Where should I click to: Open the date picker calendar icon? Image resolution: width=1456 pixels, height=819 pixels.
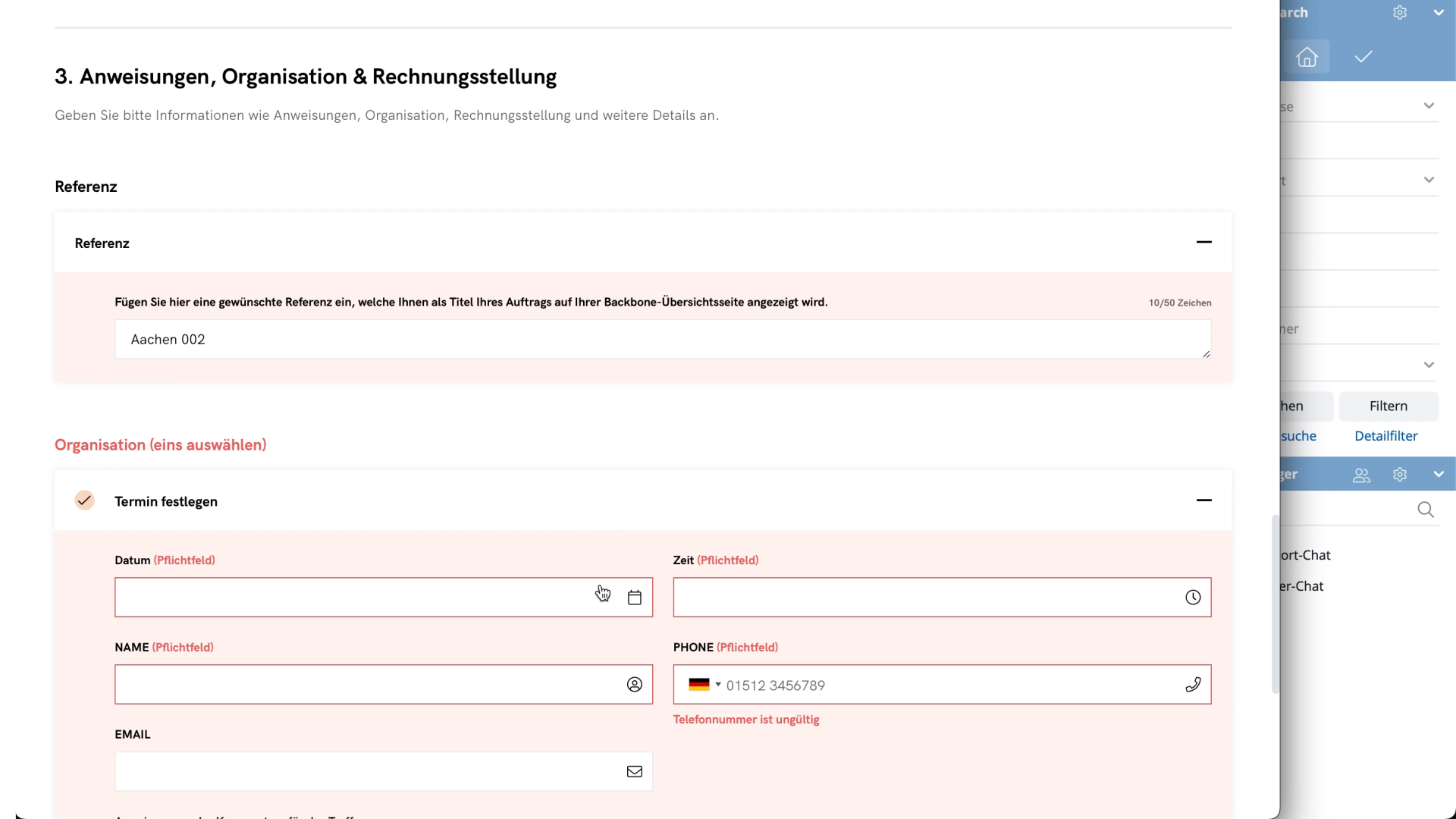(635, 598)
